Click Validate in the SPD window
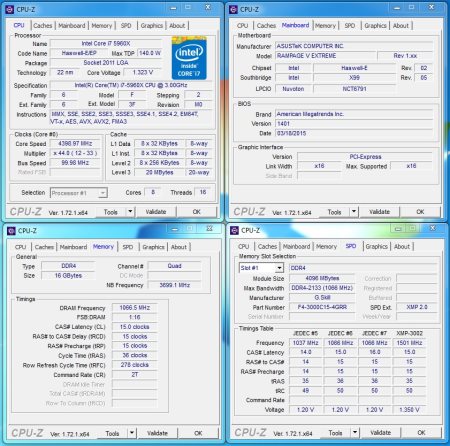Image resolution: width=450 pixels, height=446 pixels. tap(380, 433)
